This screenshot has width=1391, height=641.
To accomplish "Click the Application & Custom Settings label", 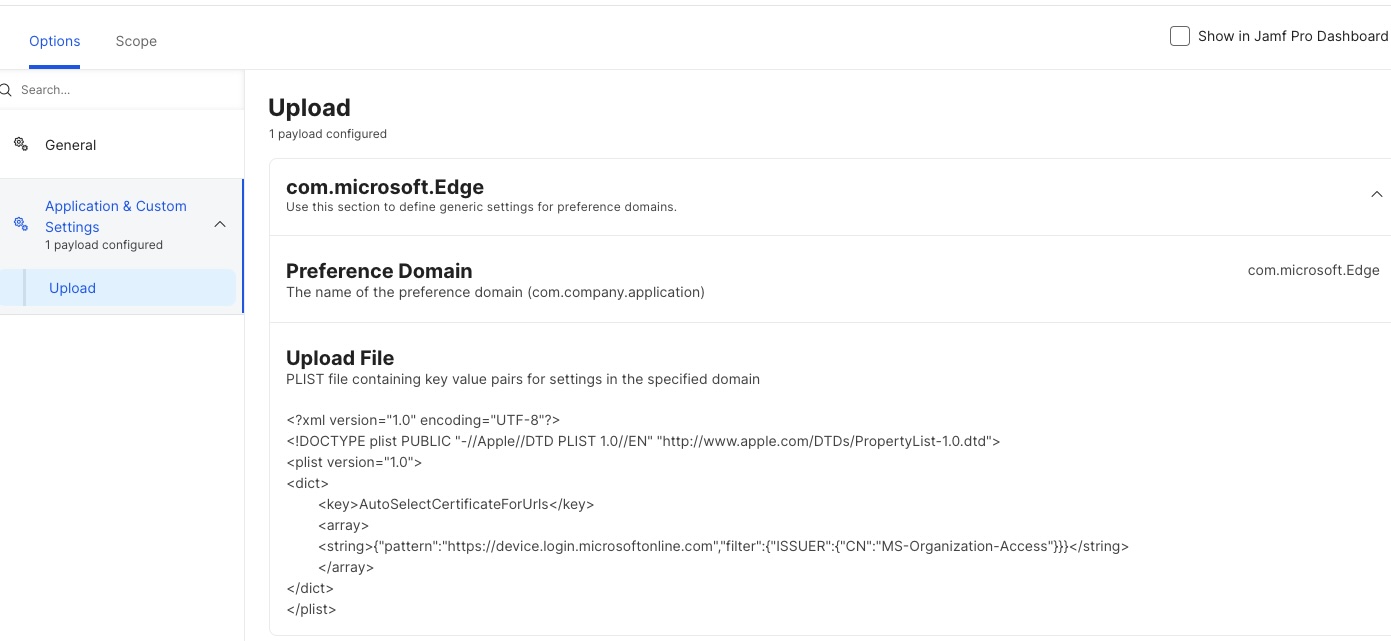I will click(116, 216).
